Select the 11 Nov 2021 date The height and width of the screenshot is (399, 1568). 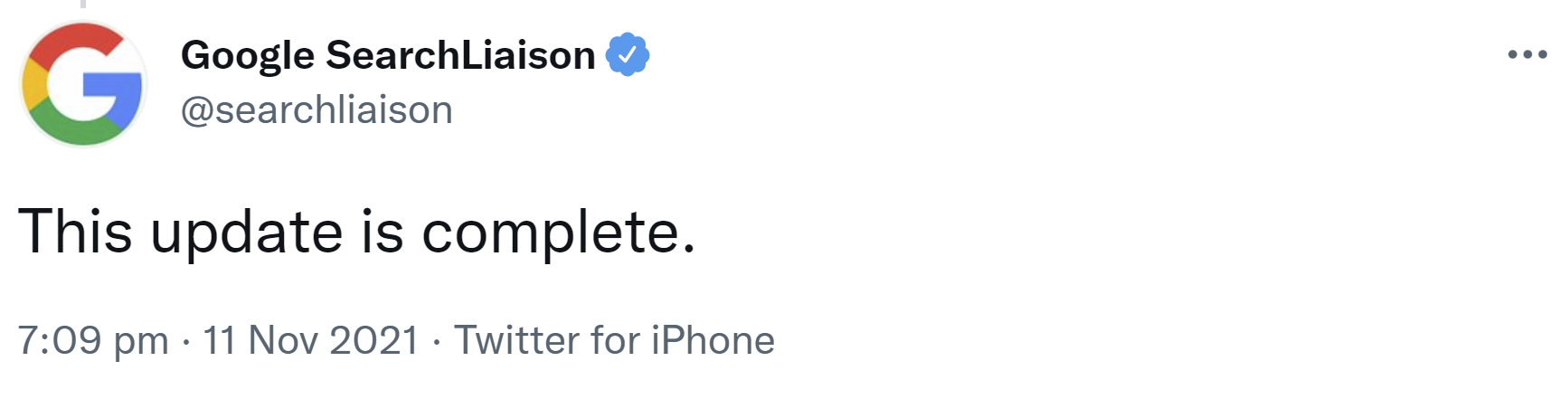[x=311, y=341]
